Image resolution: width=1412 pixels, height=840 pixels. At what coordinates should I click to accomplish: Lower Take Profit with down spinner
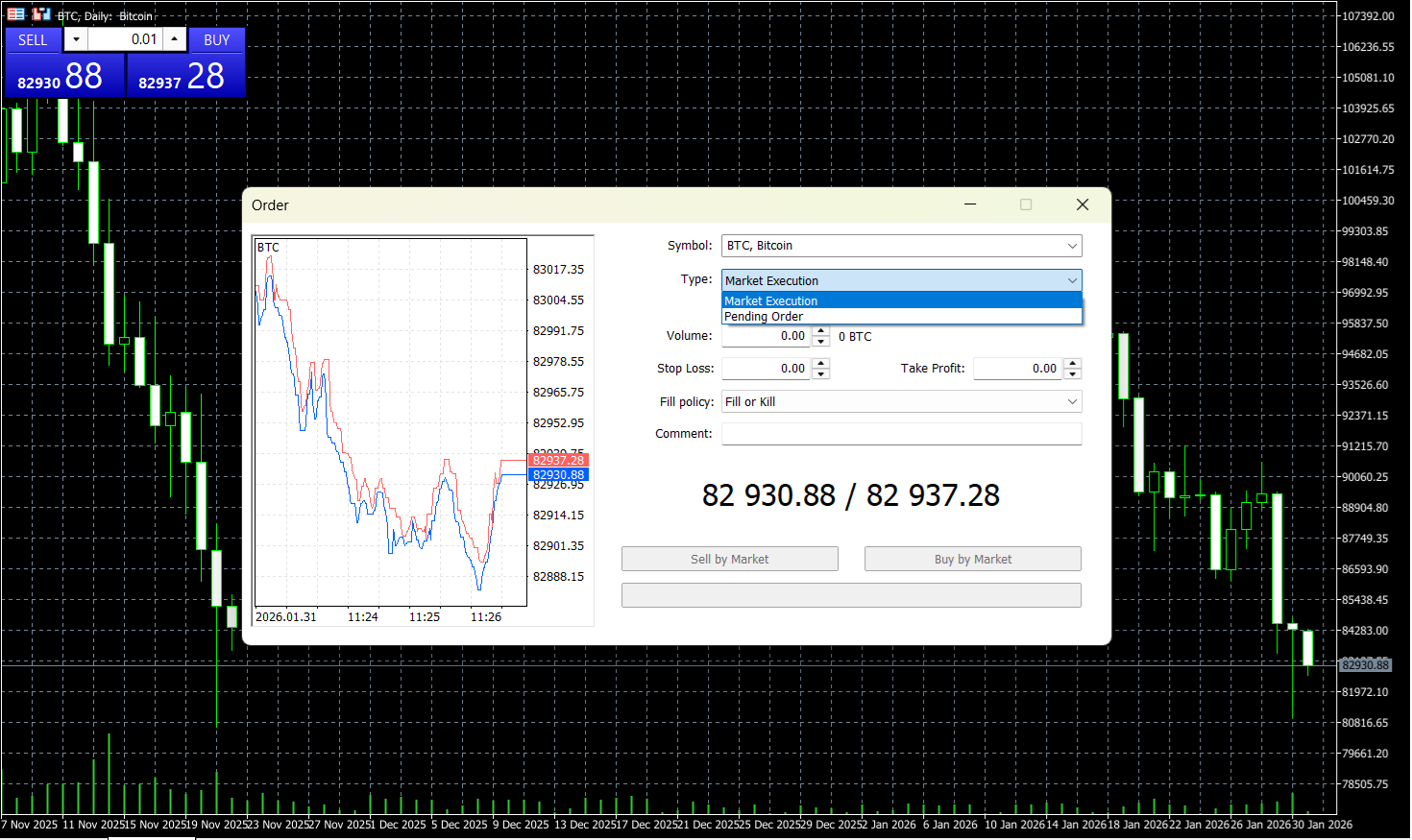click(1073, 374)
